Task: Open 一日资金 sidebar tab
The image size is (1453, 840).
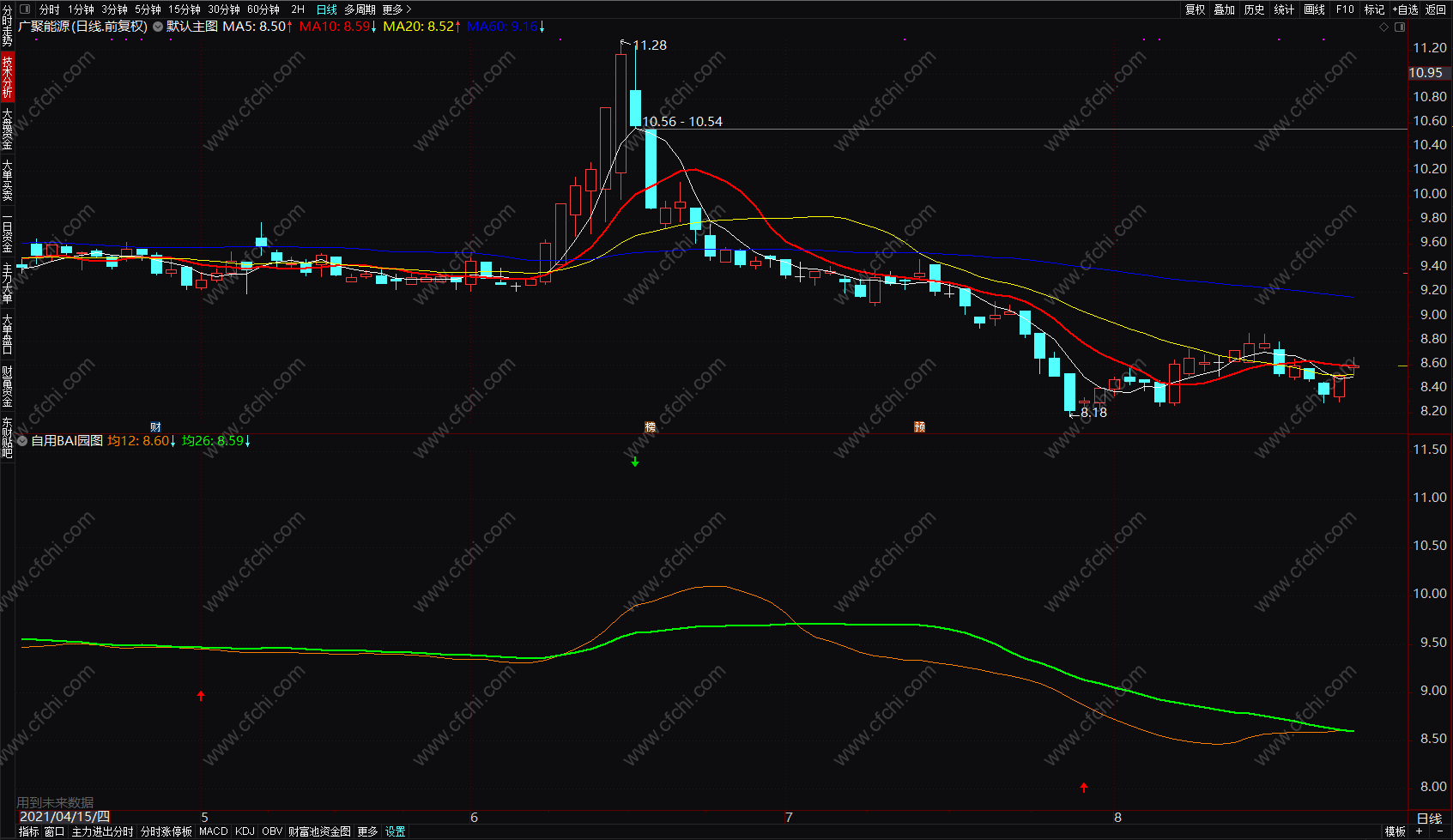Action: click(x=7, y=232)
